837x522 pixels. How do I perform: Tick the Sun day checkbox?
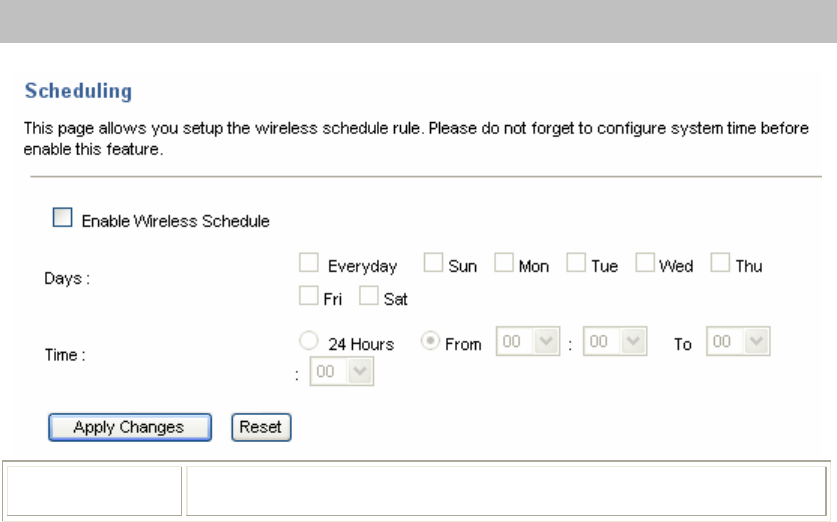[x=433, y=263]
